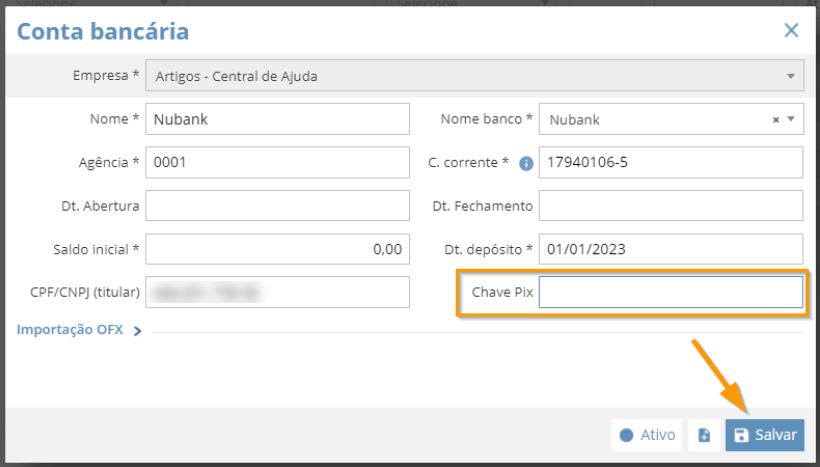Click the Dt. depósito field
Image resolution: width=820 pixels, height=467 pixels.
671,249
